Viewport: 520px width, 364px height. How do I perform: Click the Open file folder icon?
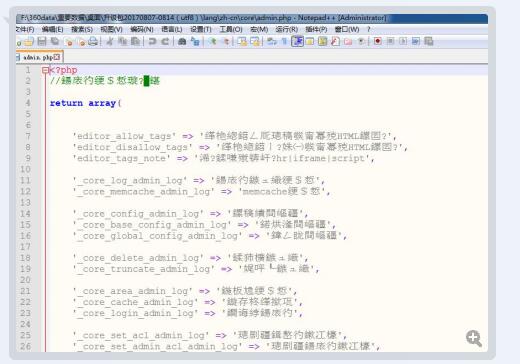point(29,41)
